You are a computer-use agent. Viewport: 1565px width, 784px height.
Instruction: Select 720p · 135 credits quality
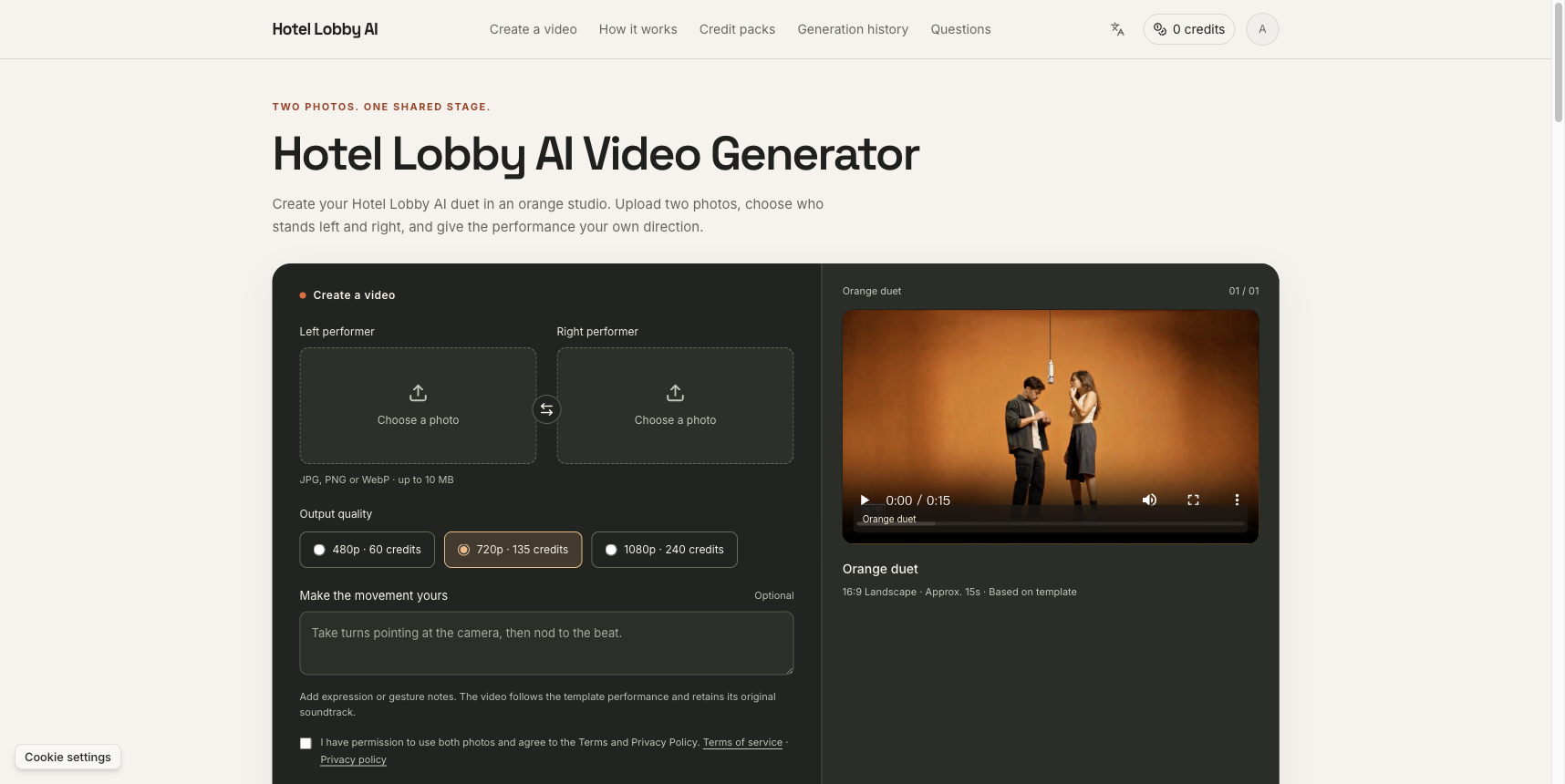(x=513, y=550)
